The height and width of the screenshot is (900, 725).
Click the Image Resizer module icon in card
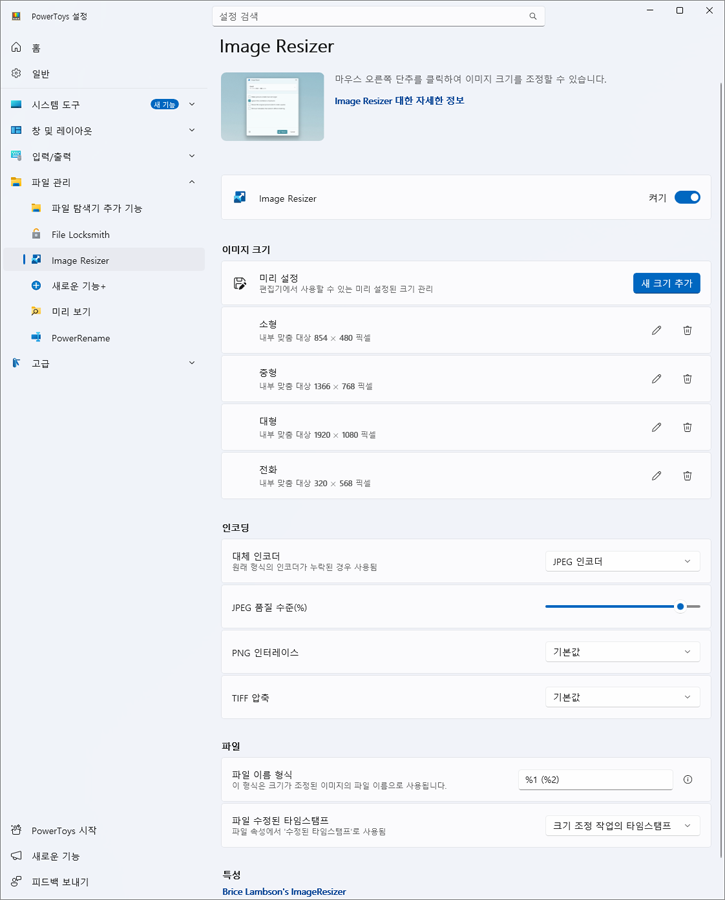coord(239,198)
